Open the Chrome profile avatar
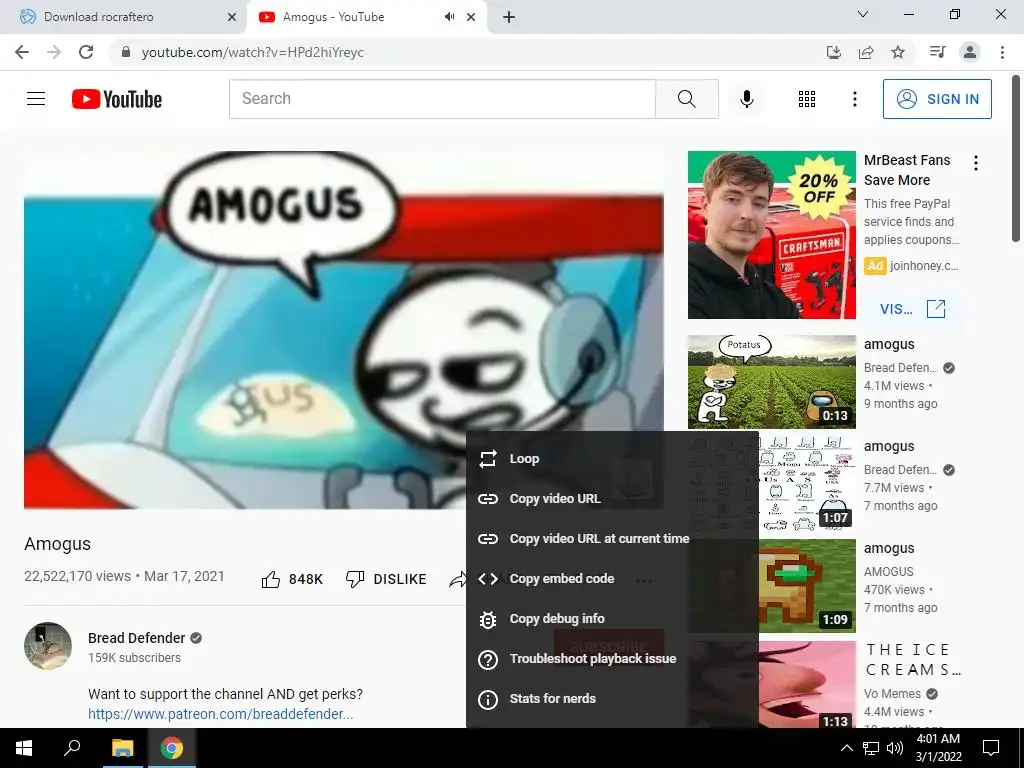The image size is (1024, 768). pos(970,52)
